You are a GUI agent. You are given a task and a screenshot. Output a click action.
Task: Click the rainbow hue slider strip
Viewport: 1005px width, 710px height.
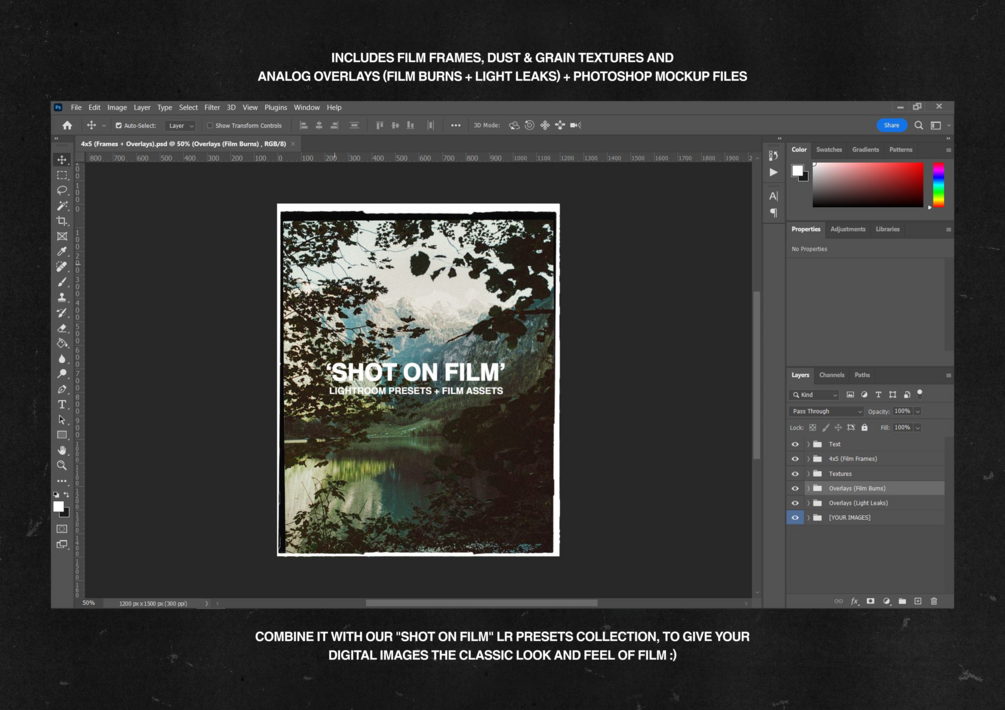click(x=938, y=185)
